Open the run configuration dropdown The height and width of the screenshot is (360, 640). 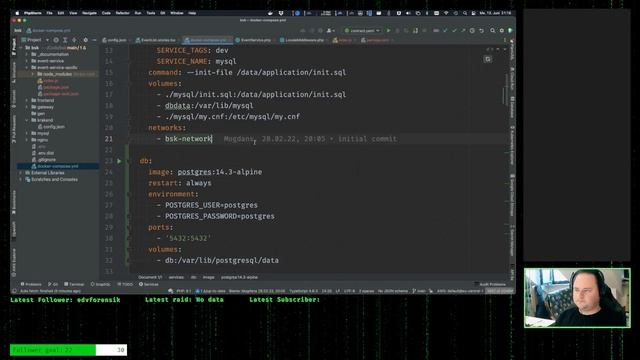(x=362, y=31)
